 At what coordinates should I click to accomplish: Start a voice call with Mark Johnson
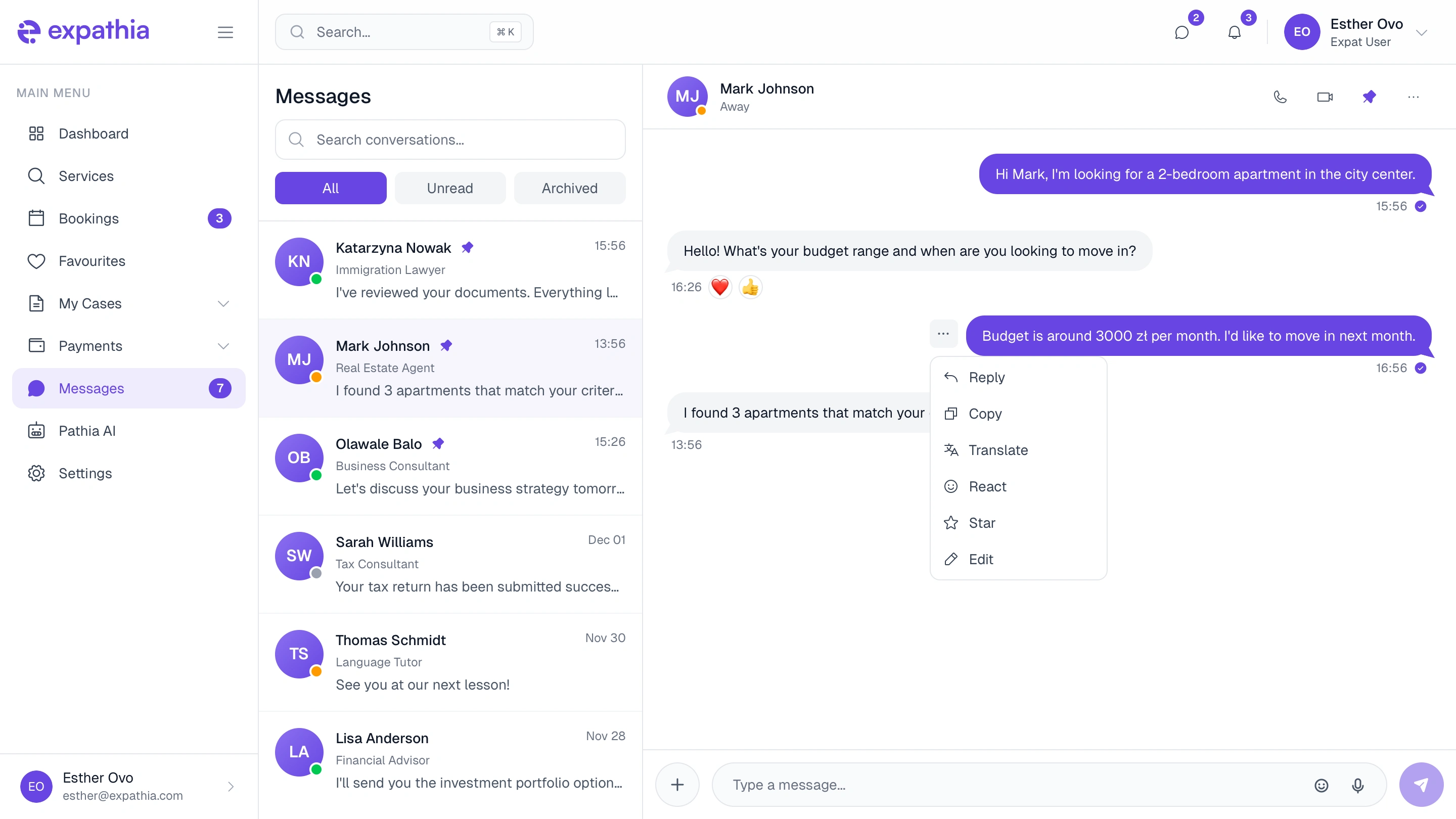(x=1280, y=97)
